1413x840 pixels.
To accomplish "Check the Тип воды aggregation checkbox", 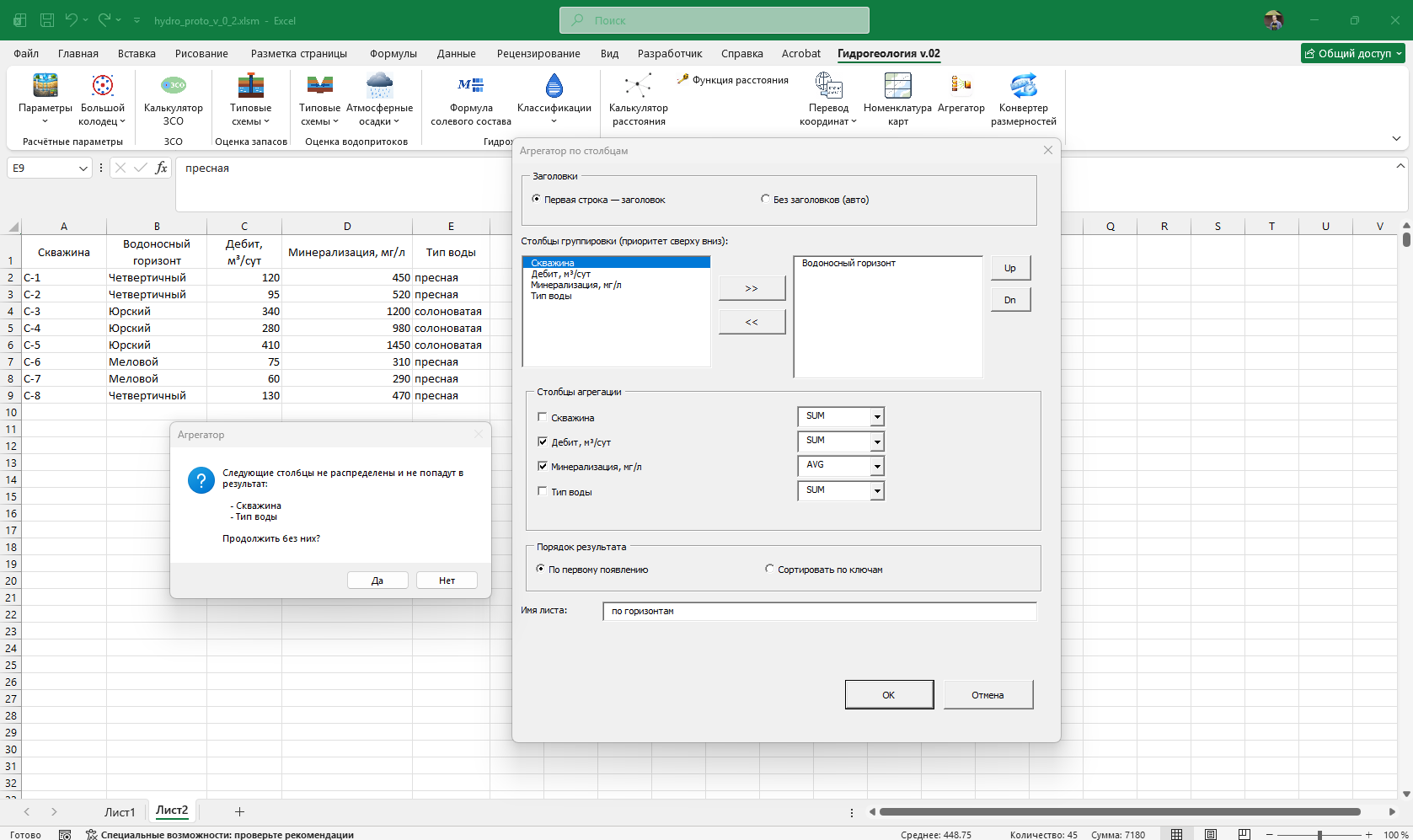I will [543, 491].
